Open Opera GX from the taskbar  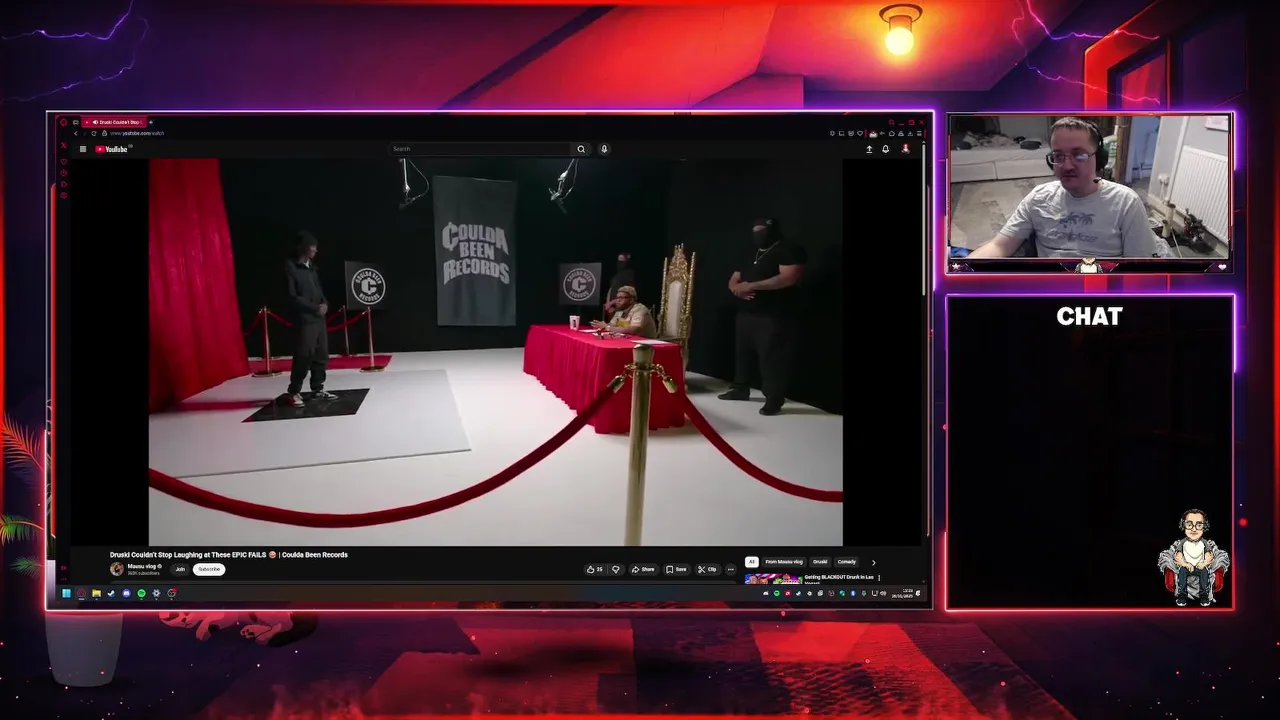[x=81, y=593]
